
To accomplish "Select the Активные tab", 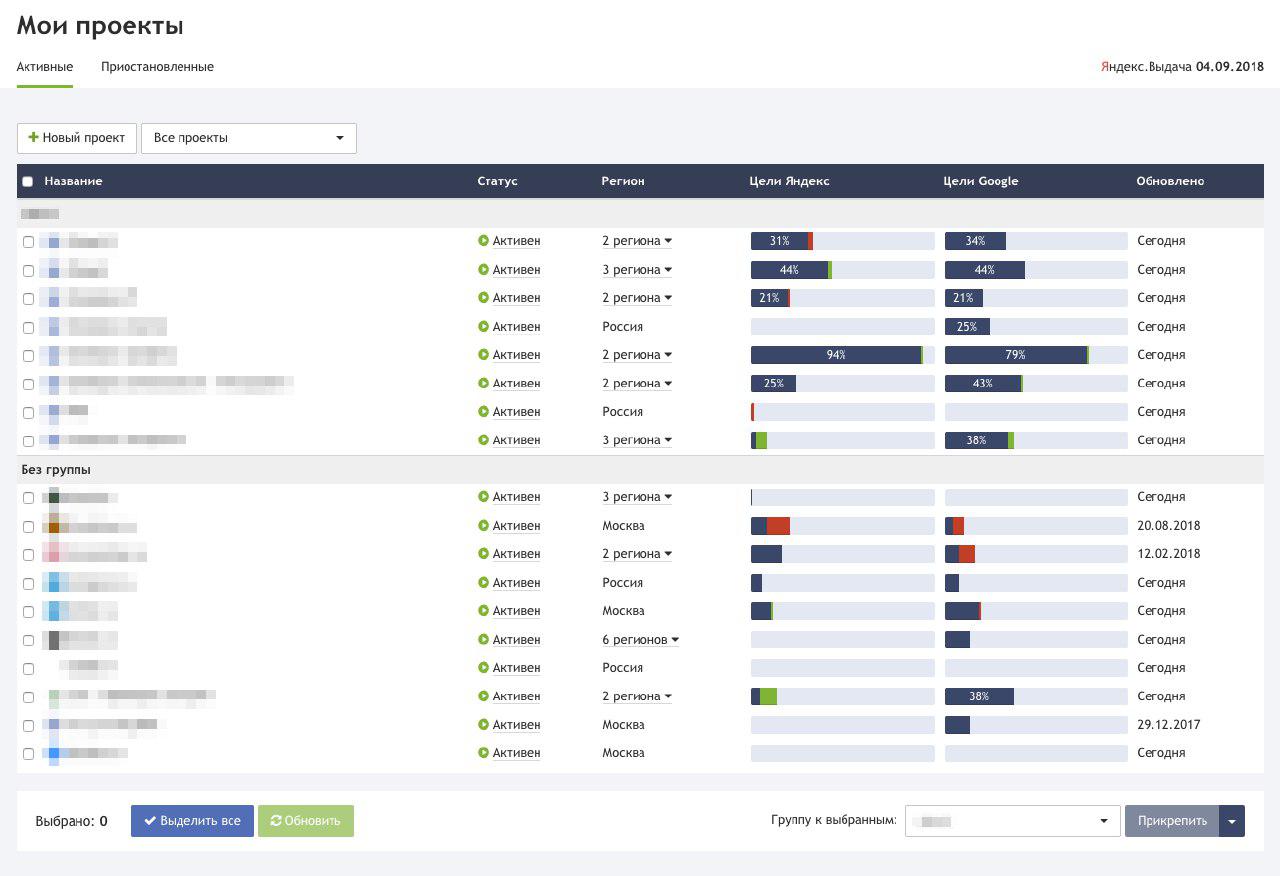I will 45,67.
